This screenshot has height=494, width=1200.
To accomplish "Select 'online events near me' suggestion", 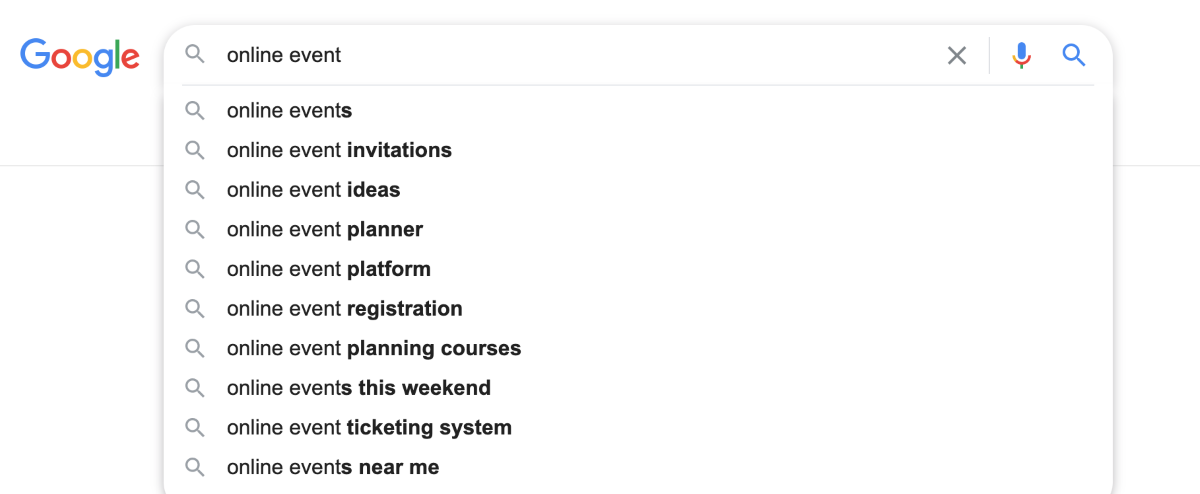I will tap(638, 467).
